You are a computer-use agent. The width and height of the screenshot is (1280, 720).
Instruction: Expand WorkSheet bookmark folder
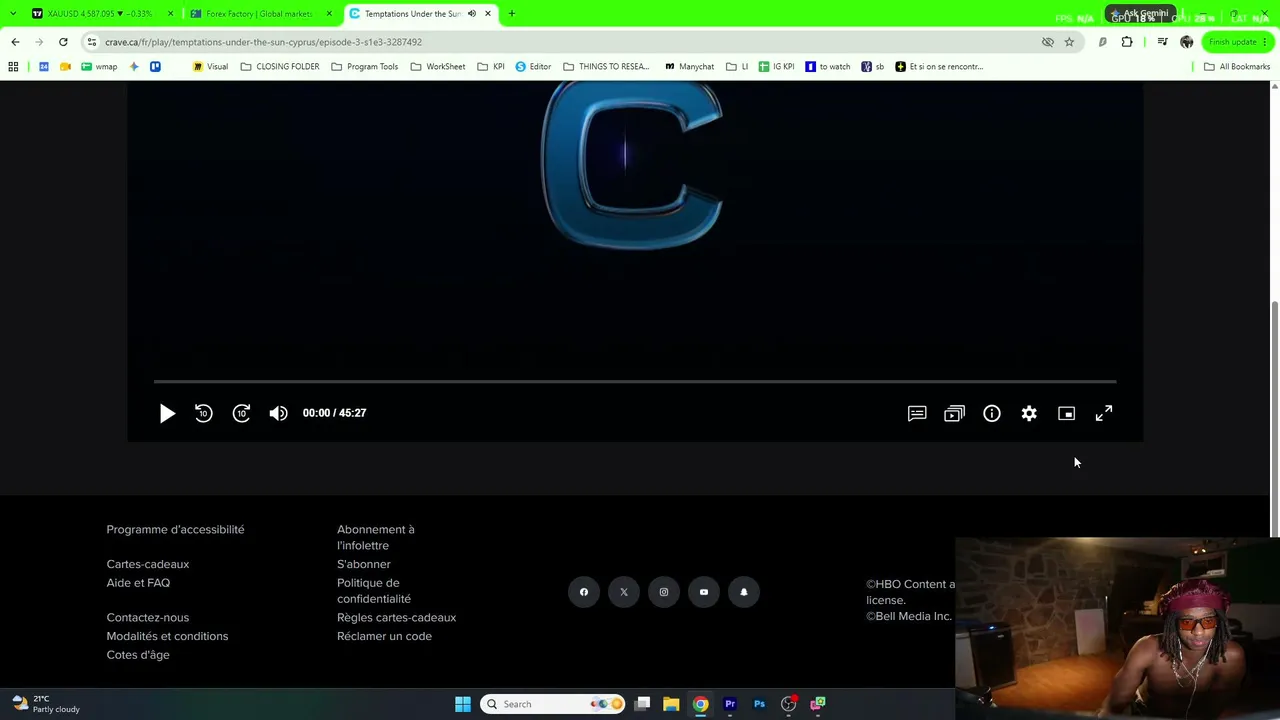437,67
